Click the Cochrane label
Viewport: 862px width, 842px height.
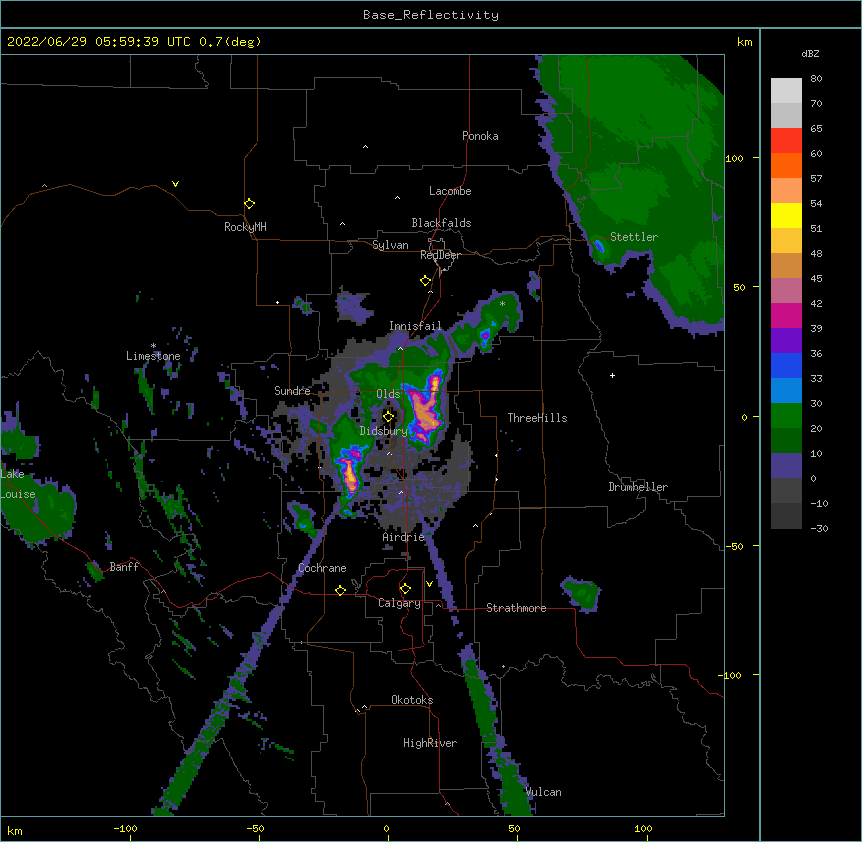(x=322, y=568)
